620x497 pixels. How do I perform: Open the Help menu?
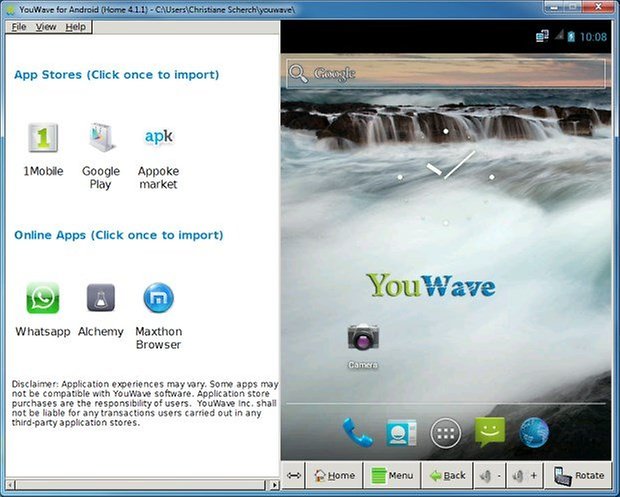click(76, 27)
